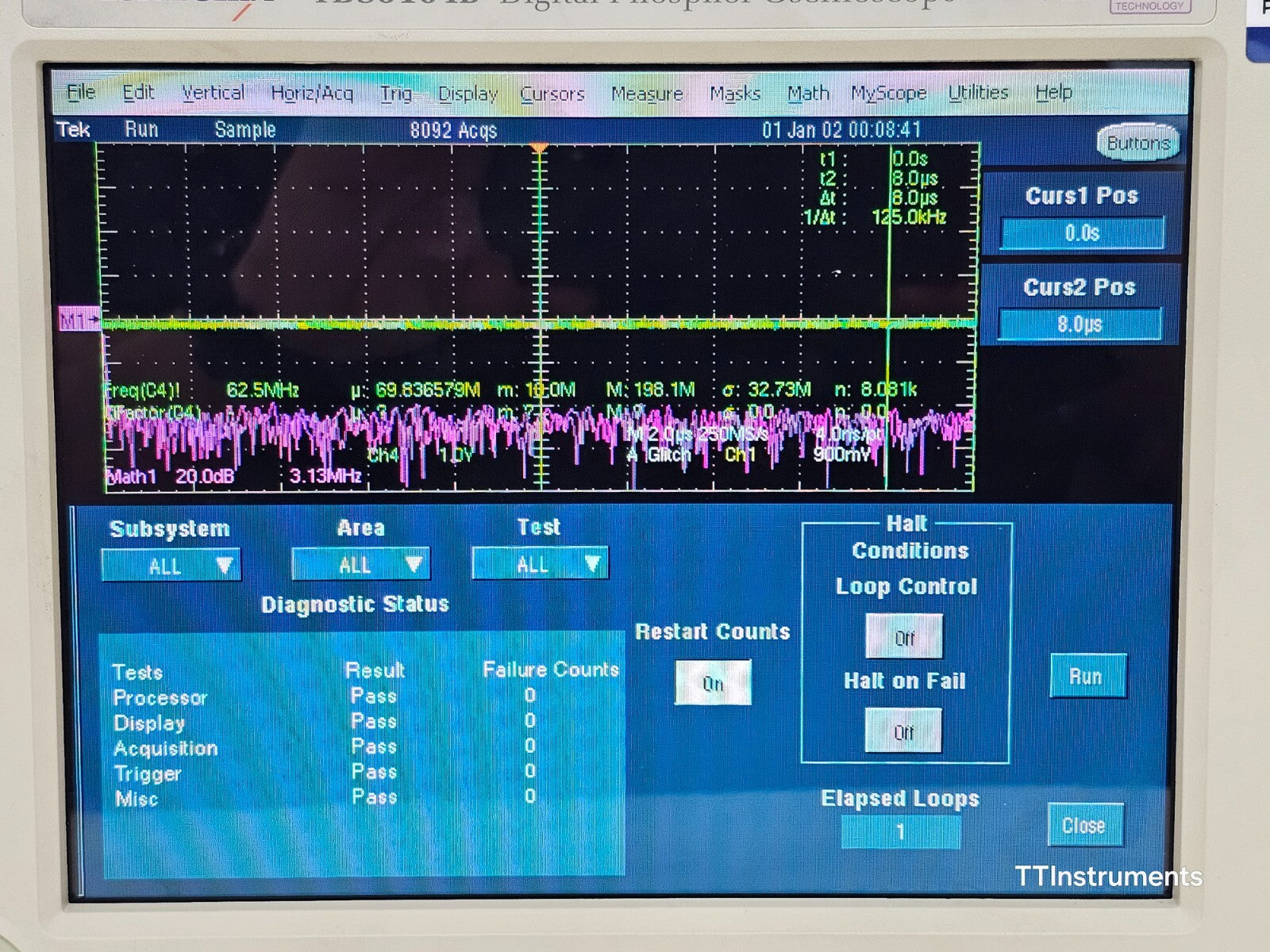Open the File menu
The image size is (1270, 952).
point(79,92)
